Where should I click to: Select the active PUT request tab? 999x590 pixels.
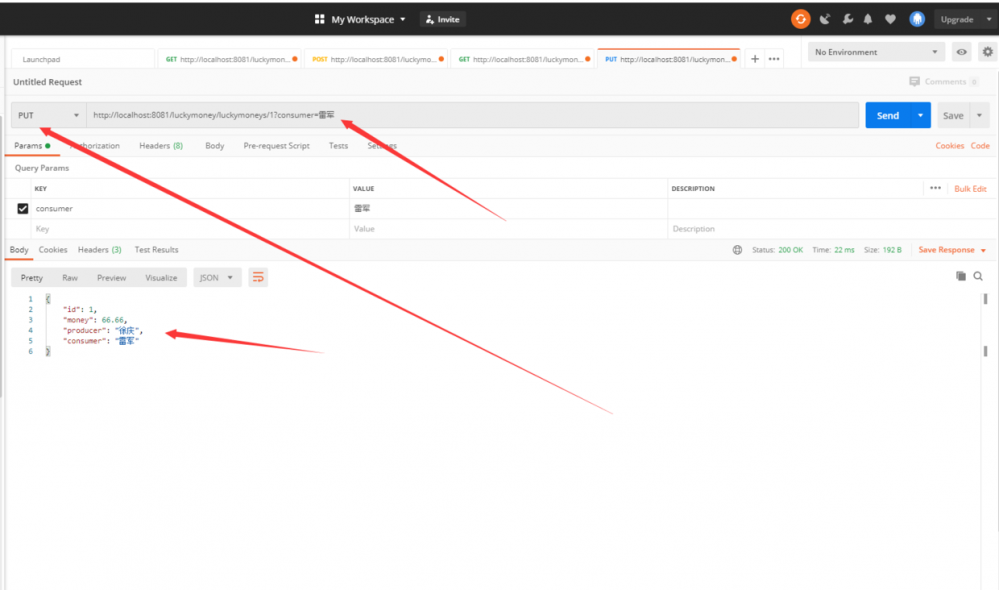click(x=669, y=59)
